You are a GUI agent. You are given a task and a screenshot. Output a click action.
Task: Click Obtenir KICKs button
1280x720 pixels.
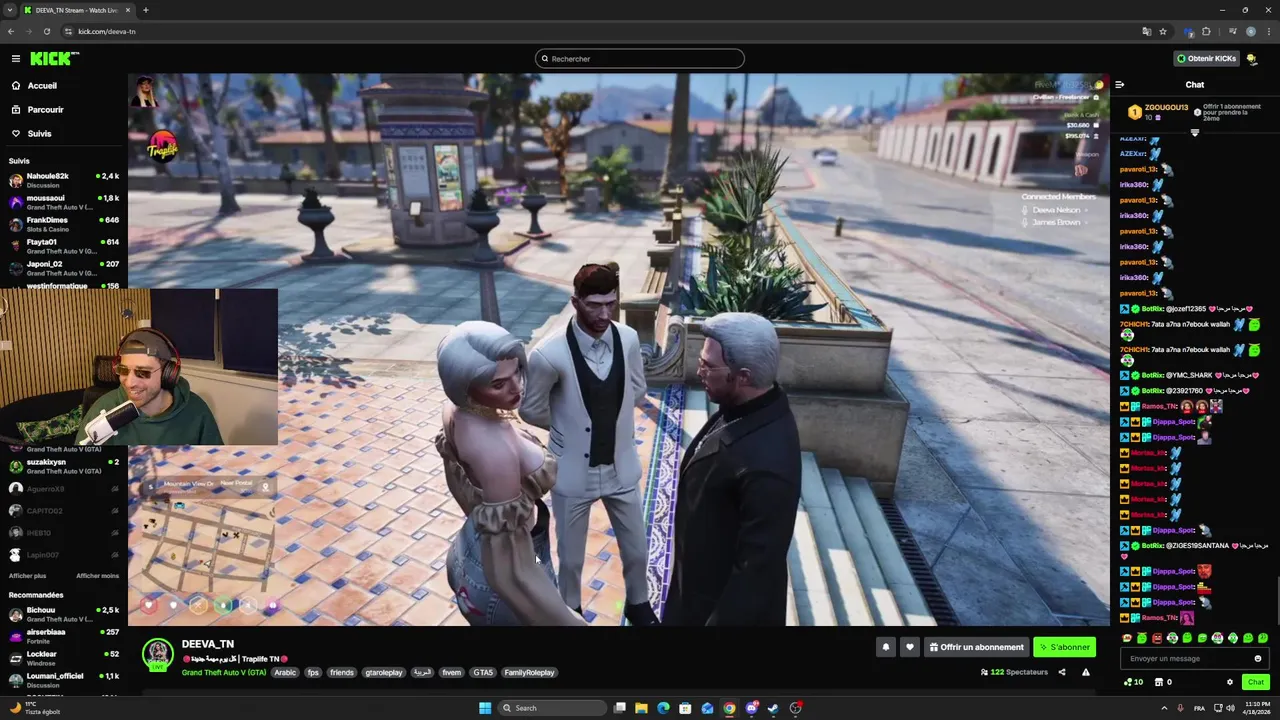tap(1206, 59)
